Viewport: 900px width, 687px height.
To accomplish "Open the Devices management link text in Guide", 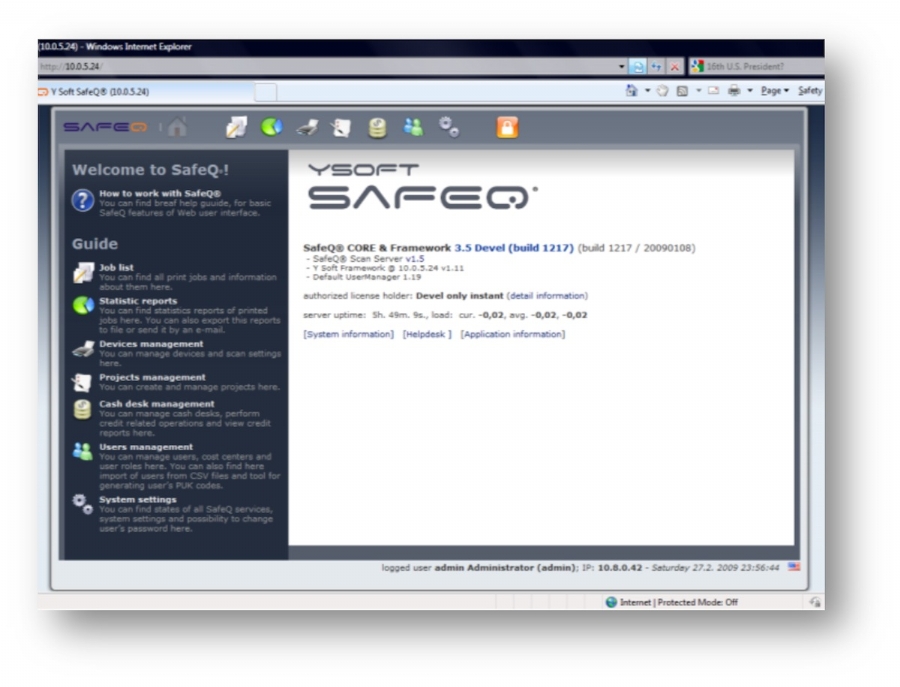I will click(151, 344).
